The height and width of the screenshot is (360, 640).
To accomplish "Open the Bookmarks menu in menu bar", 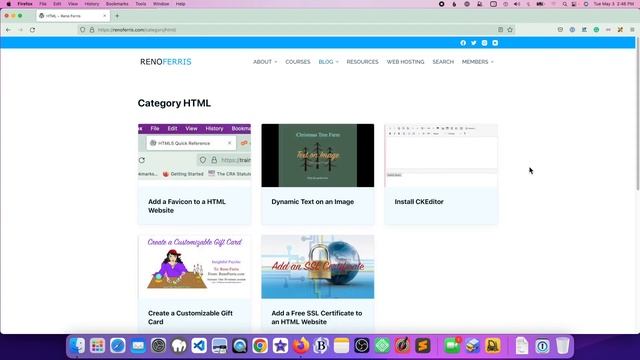I will click(x=117, y=4).
